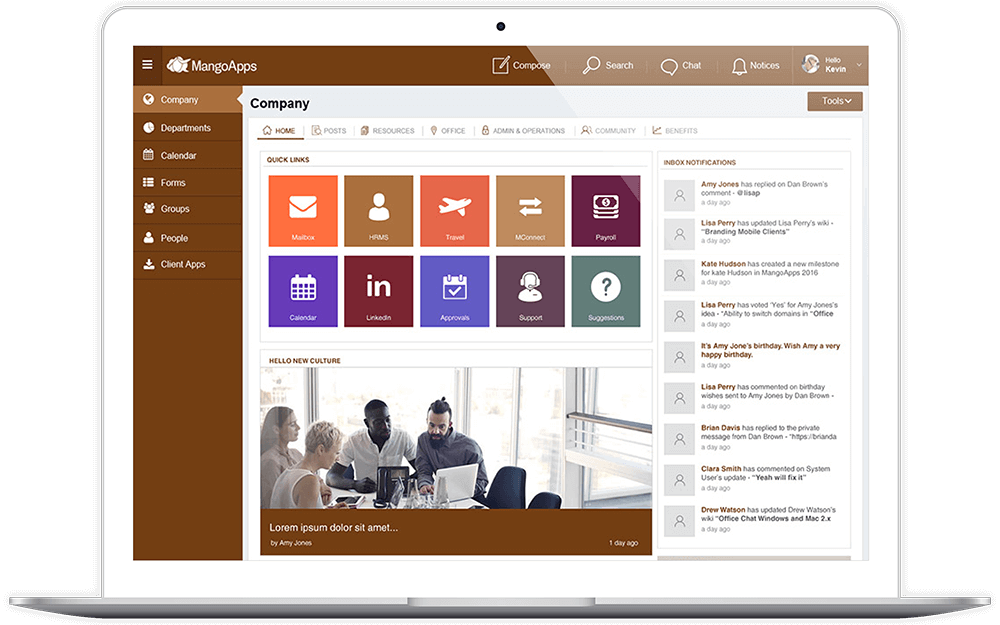The height and width of the screenshot is (625, 1000).
Task: Click the Payroll icon
Action: [606, 210]
